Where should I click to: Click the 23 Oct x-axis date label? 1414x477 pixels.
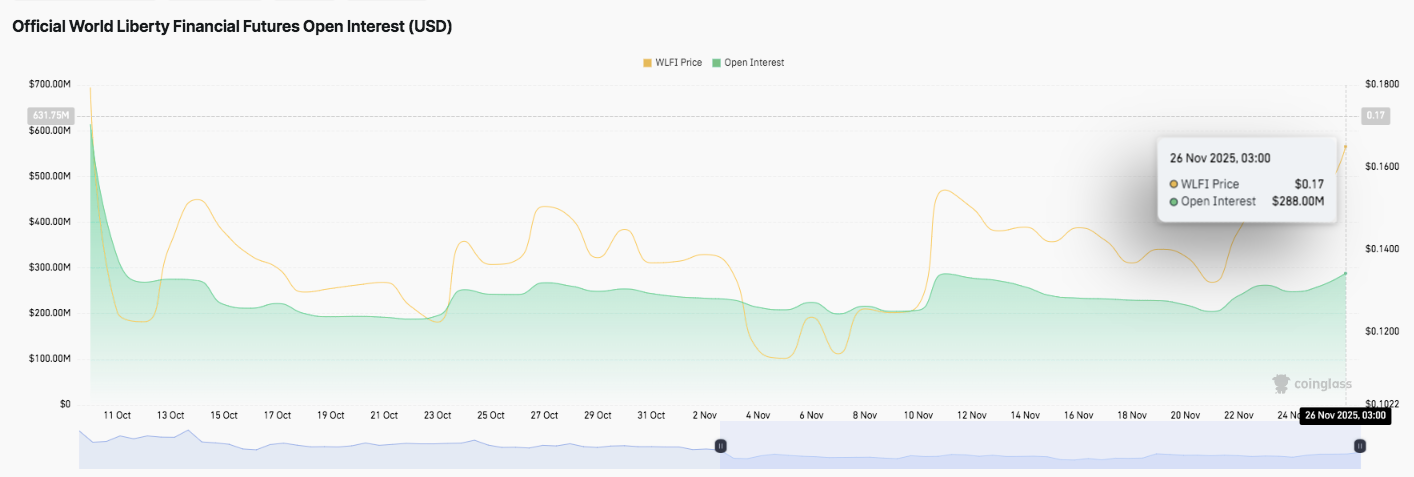point(437,415)
